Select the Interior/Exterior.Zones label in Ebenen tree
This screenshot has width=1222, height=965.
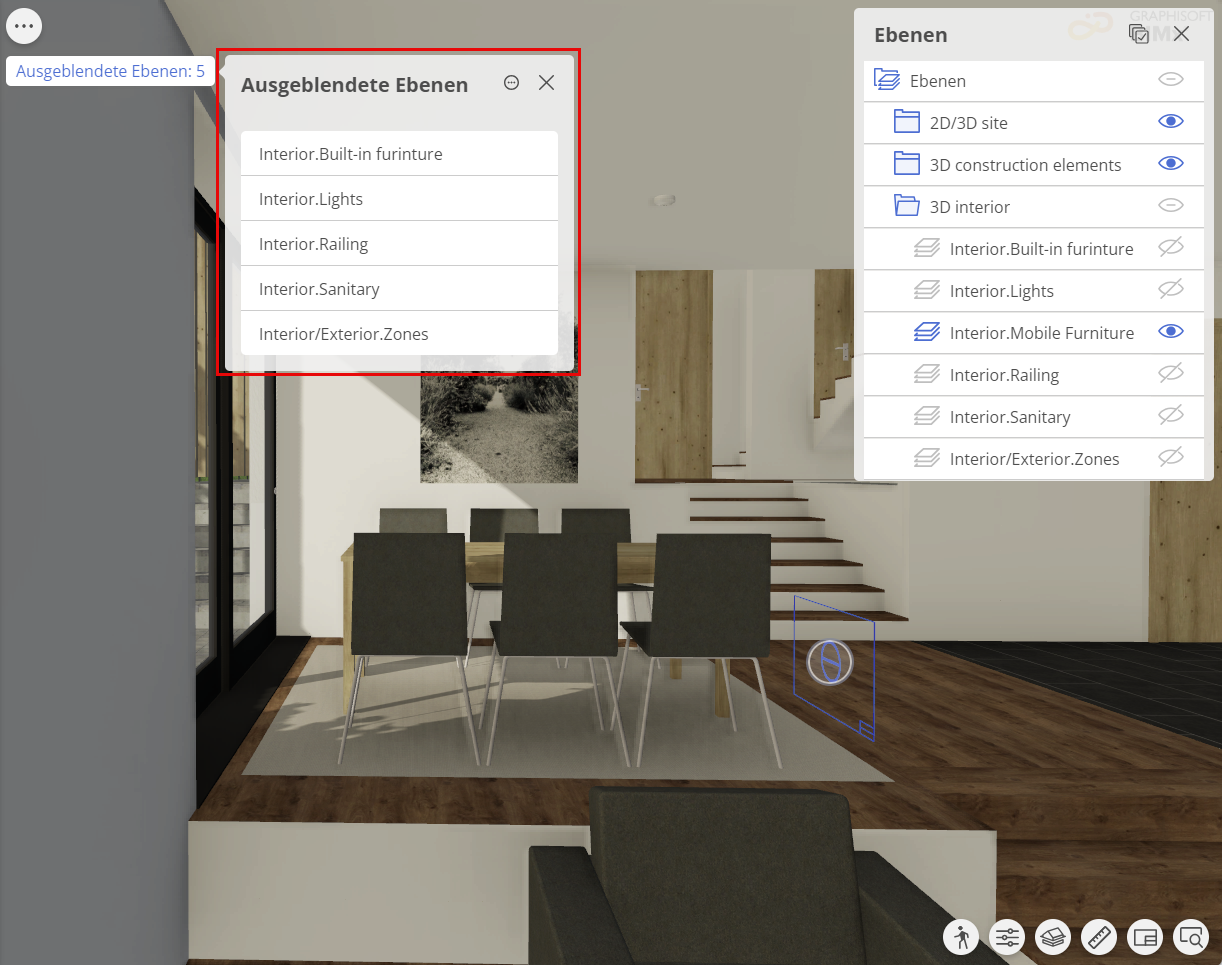point(1035,459)
